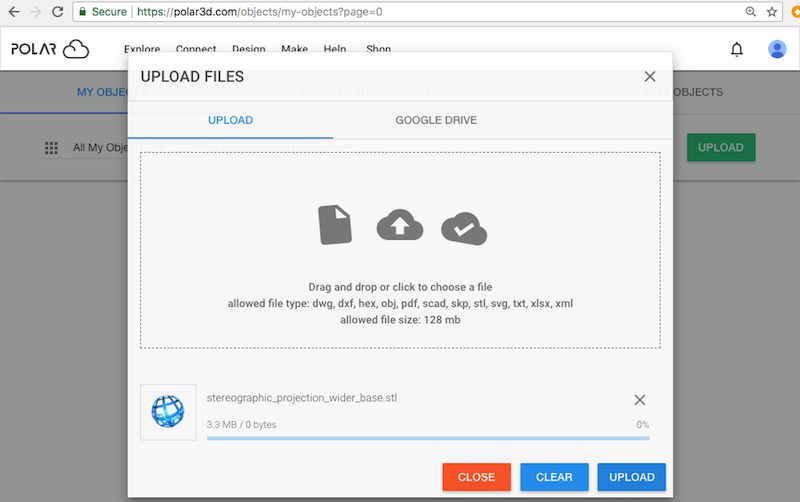Open the Help menu

335,49
